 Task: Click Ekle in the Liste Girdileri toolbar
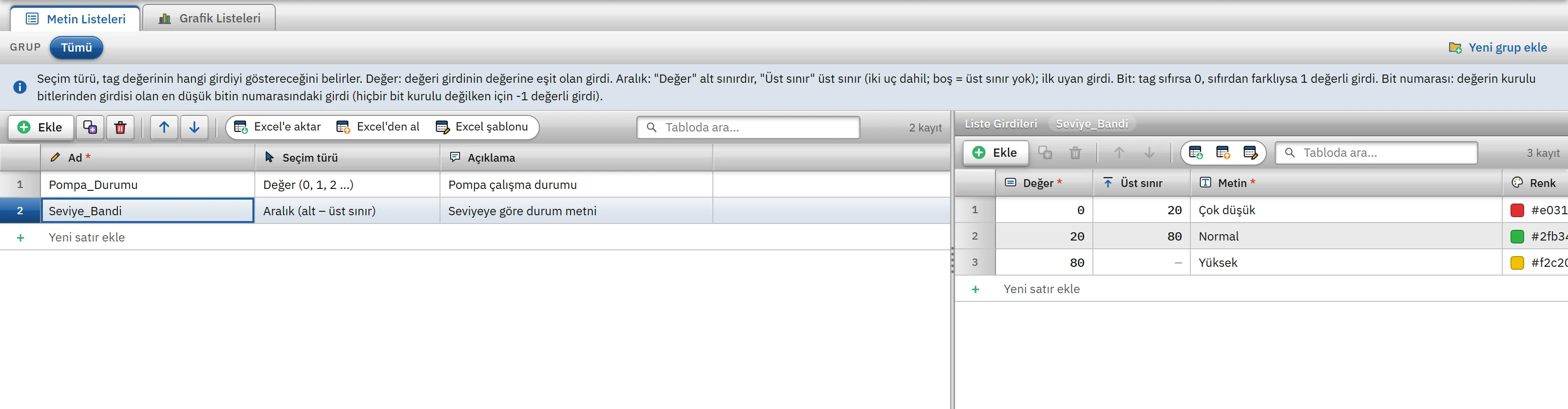(x=995, y=153)
